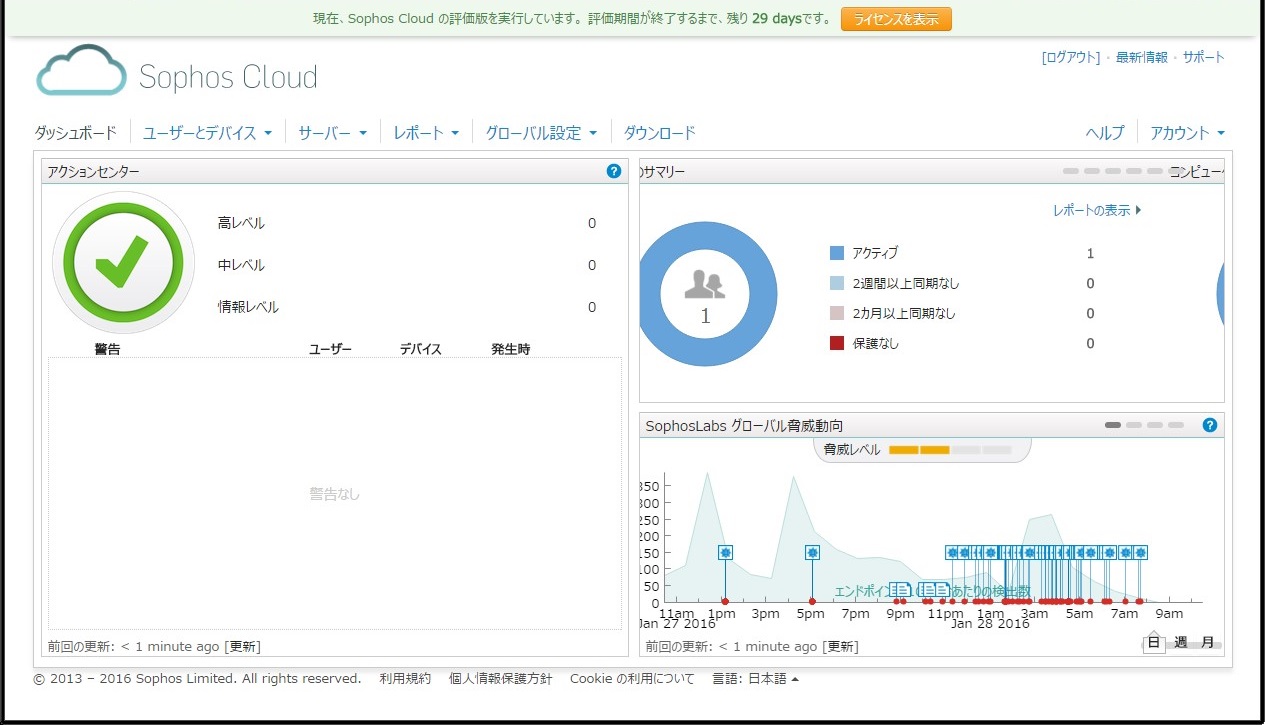The image size is (1265, 725).
Task: Select last pager dot in threat panel
Action: click(1176, 425)
